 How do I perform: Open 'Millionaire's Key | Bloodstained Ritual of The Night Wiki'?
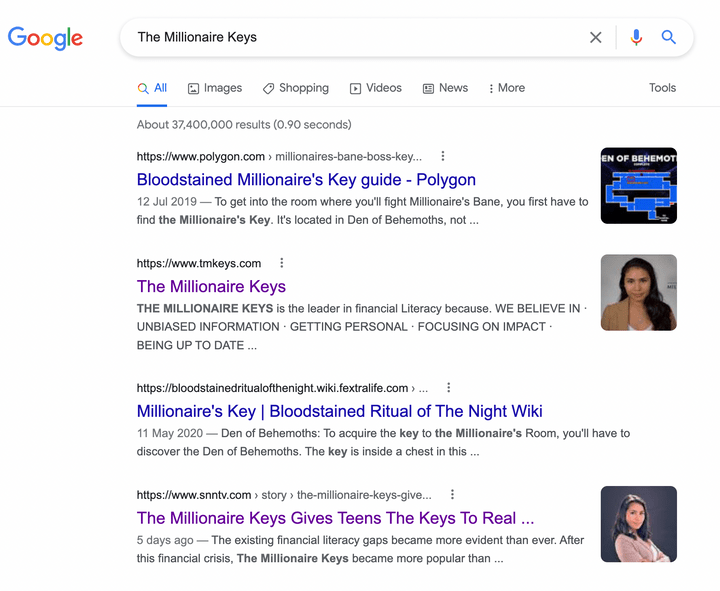pyautogui.click(x=339, y=411)
